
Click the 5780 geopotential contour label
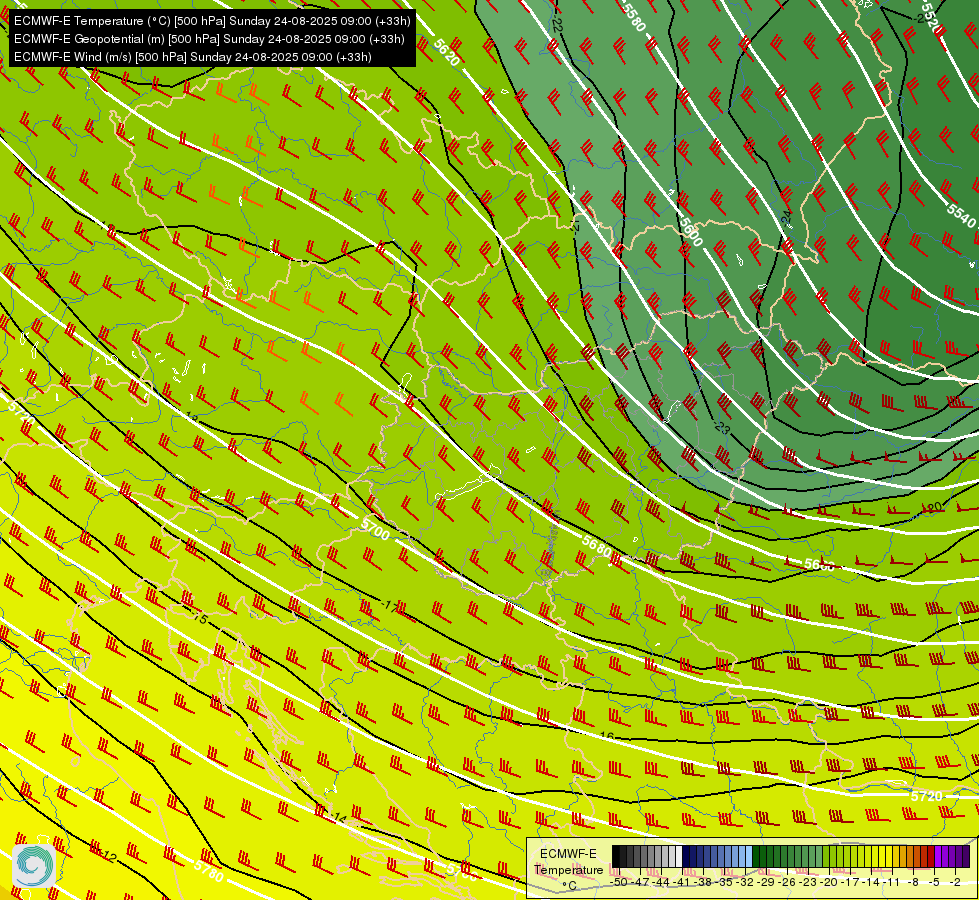coord(209,871)
